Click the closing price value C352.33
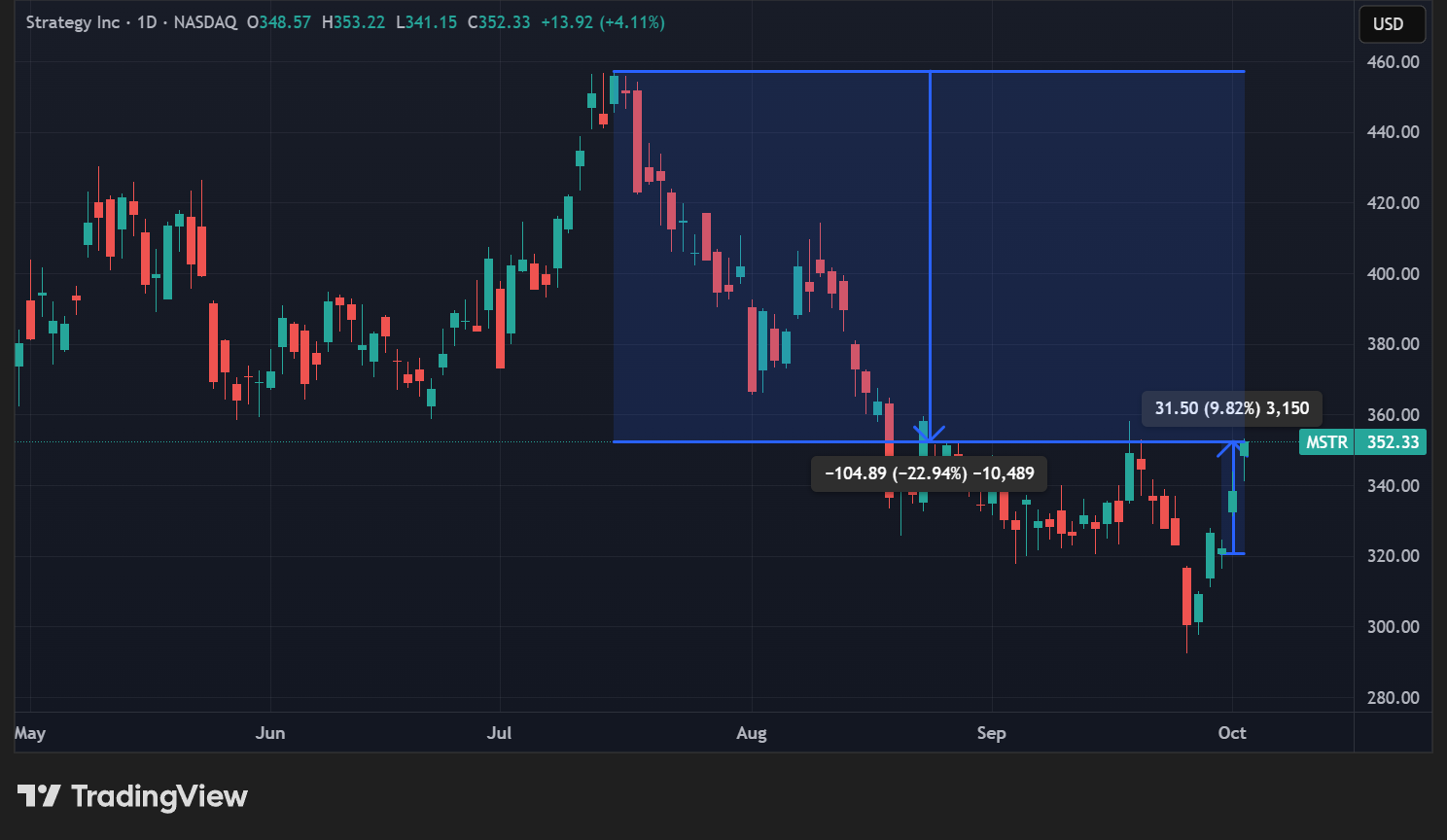The width and height of the screenshot is (1447, 840). 499,22
